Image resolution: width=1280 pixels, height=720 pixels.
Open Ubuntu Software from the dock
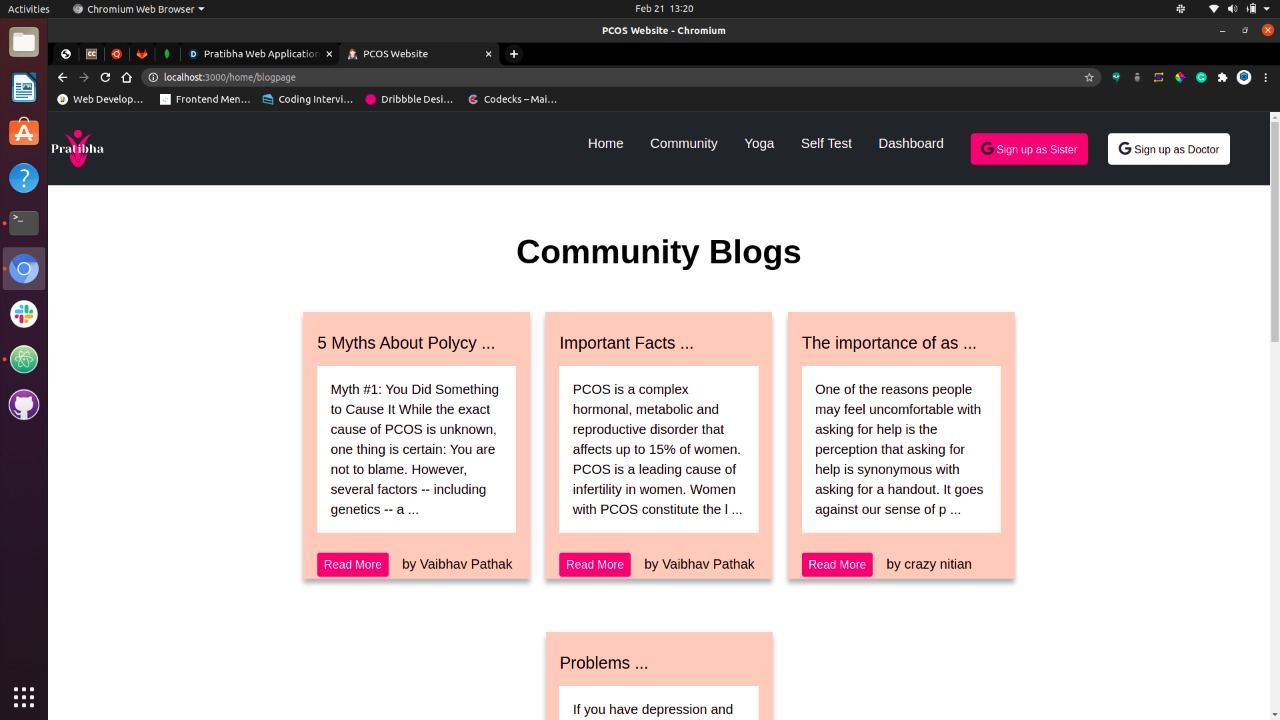point(24,133)
